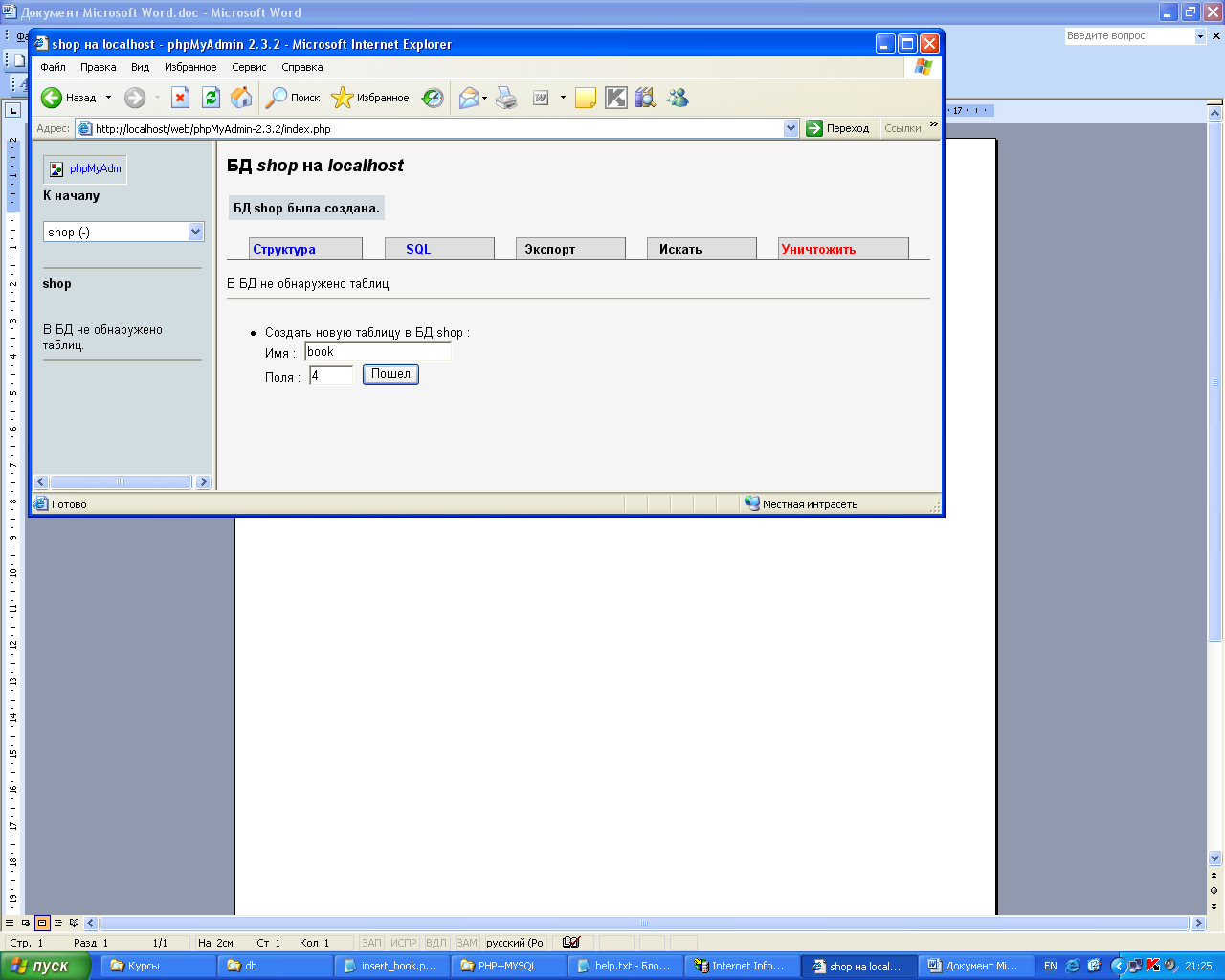The width and height of the screenshot is (1225, 980).
Task: Click Word horizontal scrollbar right arrow
Action: tap(1198, 924)
